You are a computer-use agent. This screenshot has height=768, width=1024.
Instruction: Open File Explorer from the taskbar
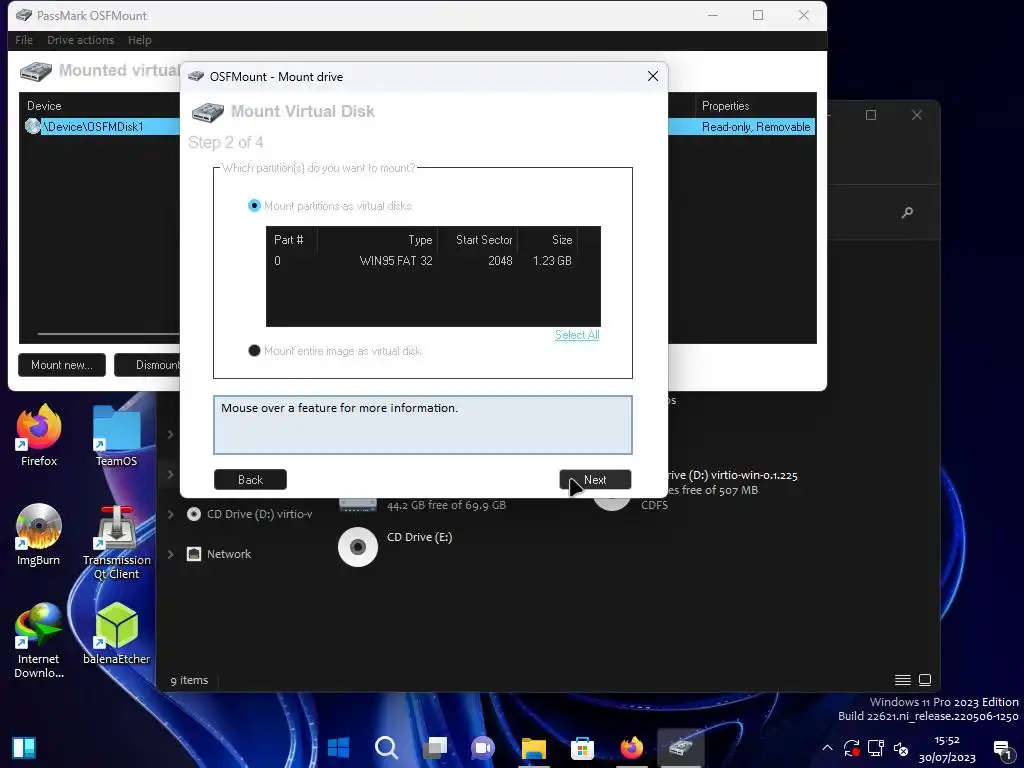(x=533, y=747)
